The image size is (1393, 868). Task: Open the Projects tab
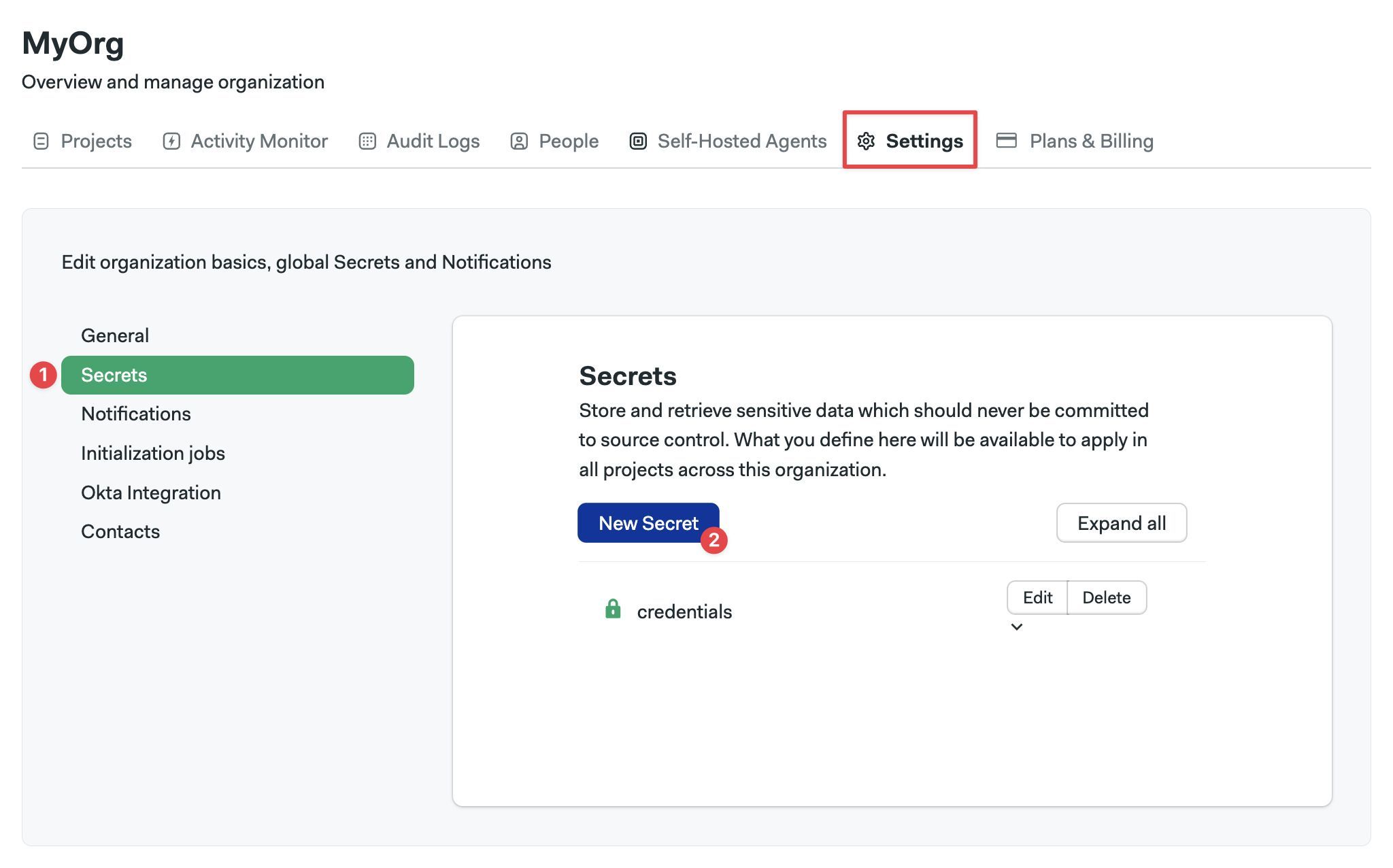[x=82, y=141]
